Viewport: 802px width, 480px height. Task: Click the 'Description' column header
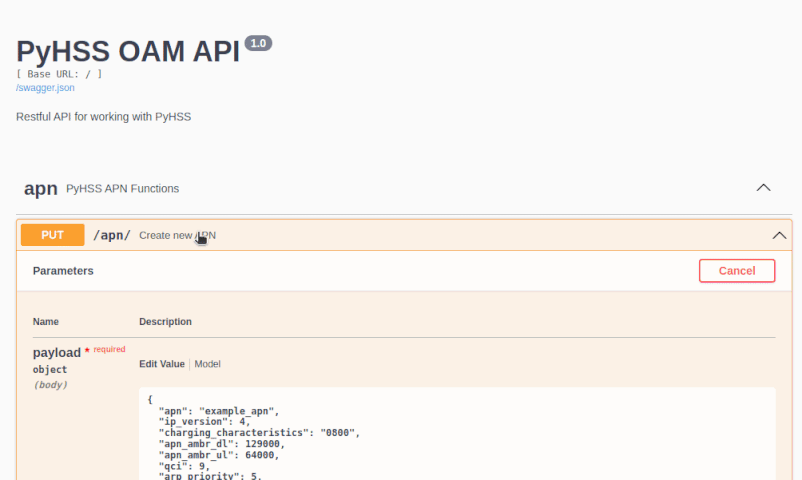pyautogui.click(x=165, y=321)
